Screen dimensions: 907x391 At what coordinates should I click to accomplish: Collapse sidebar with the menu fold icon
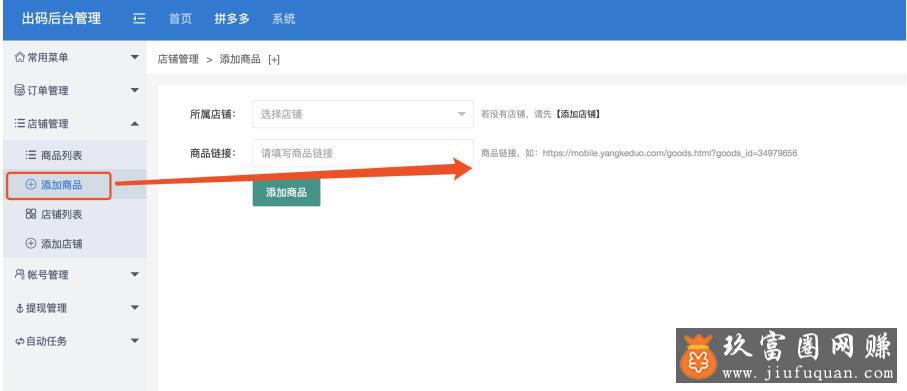tap(139, 19)
